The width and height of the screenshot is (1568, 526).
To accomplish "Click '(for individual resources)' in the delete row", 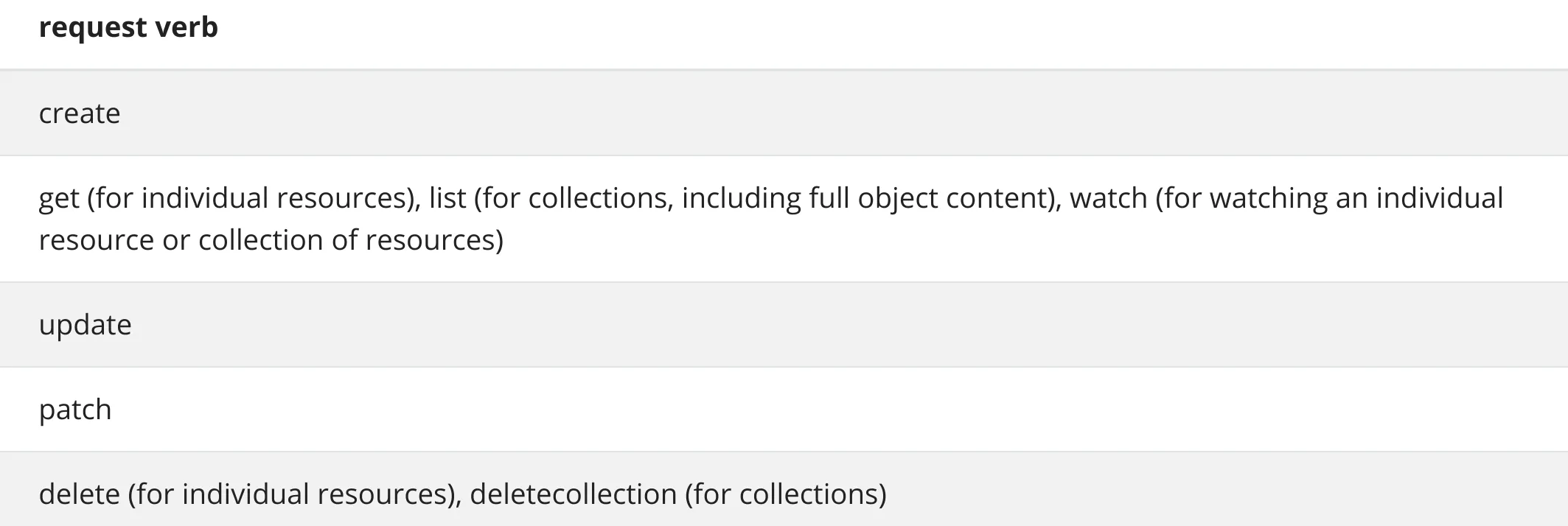I will [x=294, y=494].
